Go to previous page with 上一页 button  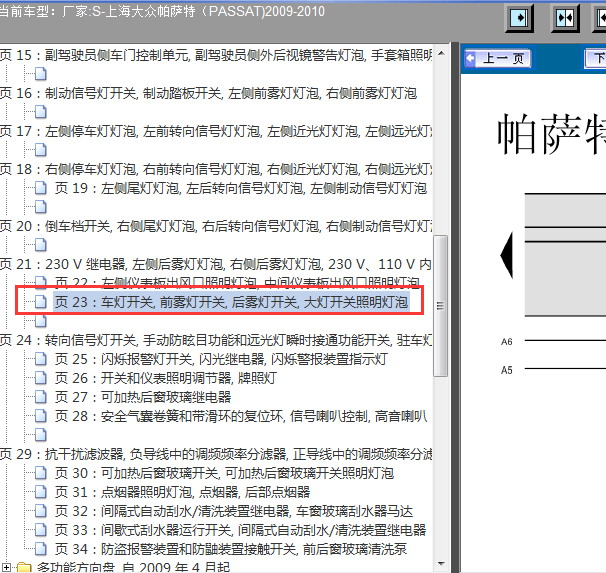click(498, 58)
